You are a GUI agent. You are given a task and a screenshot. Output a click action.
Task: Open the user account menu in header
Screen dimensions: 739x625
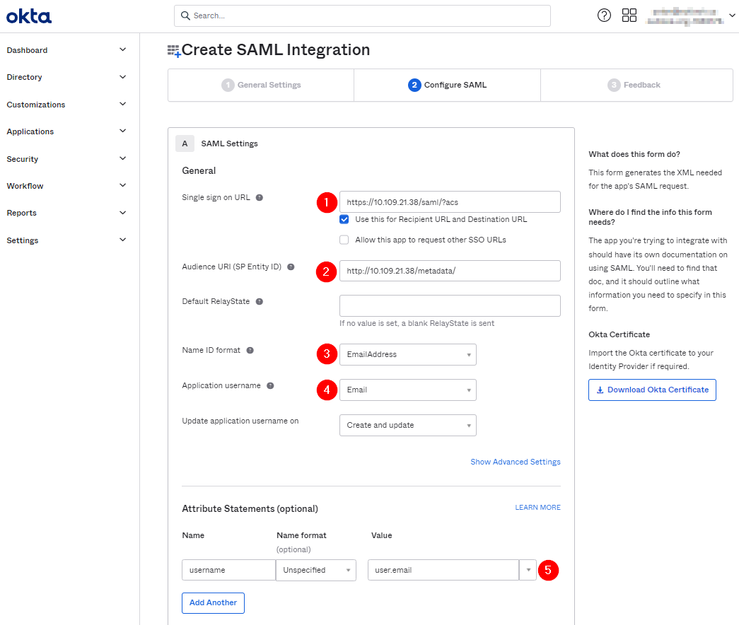pos(690,16)
